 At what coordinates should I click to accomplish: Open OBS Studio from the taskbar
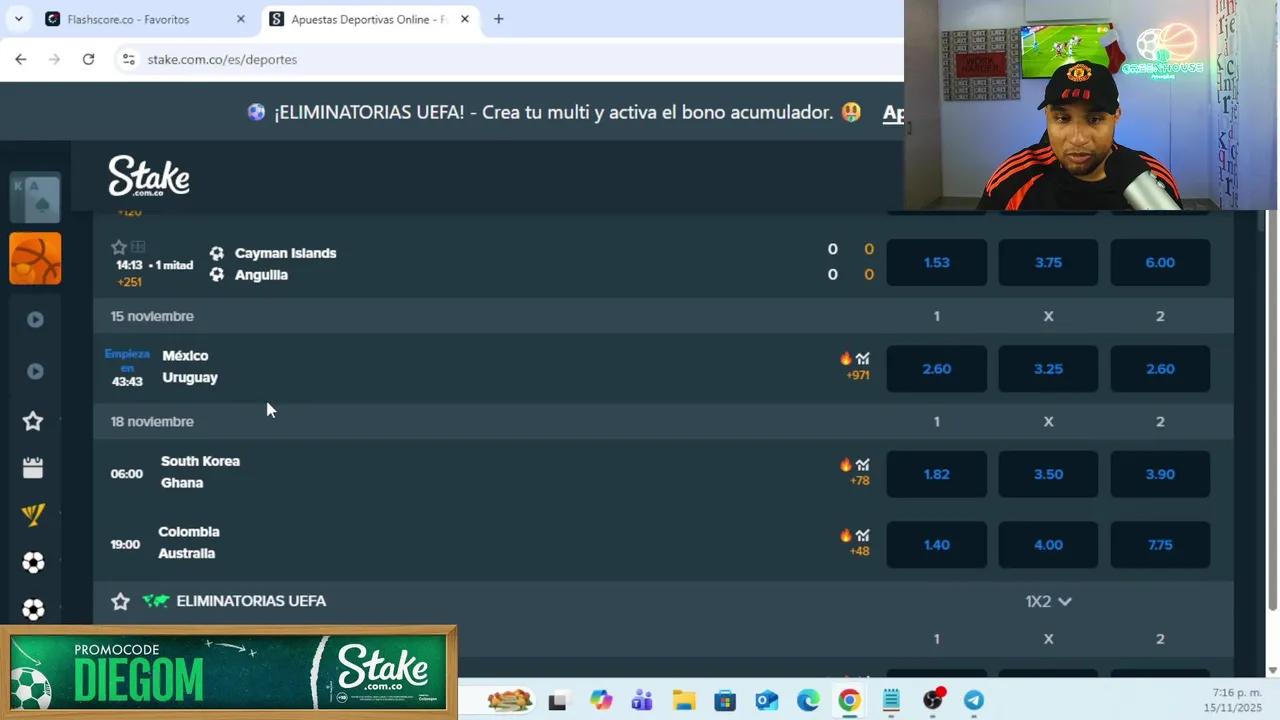[933, 700]
